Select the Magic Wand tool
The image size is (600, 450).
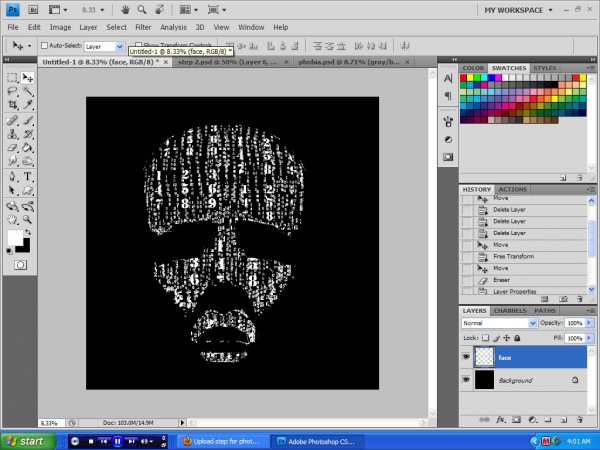click(28, 91)
